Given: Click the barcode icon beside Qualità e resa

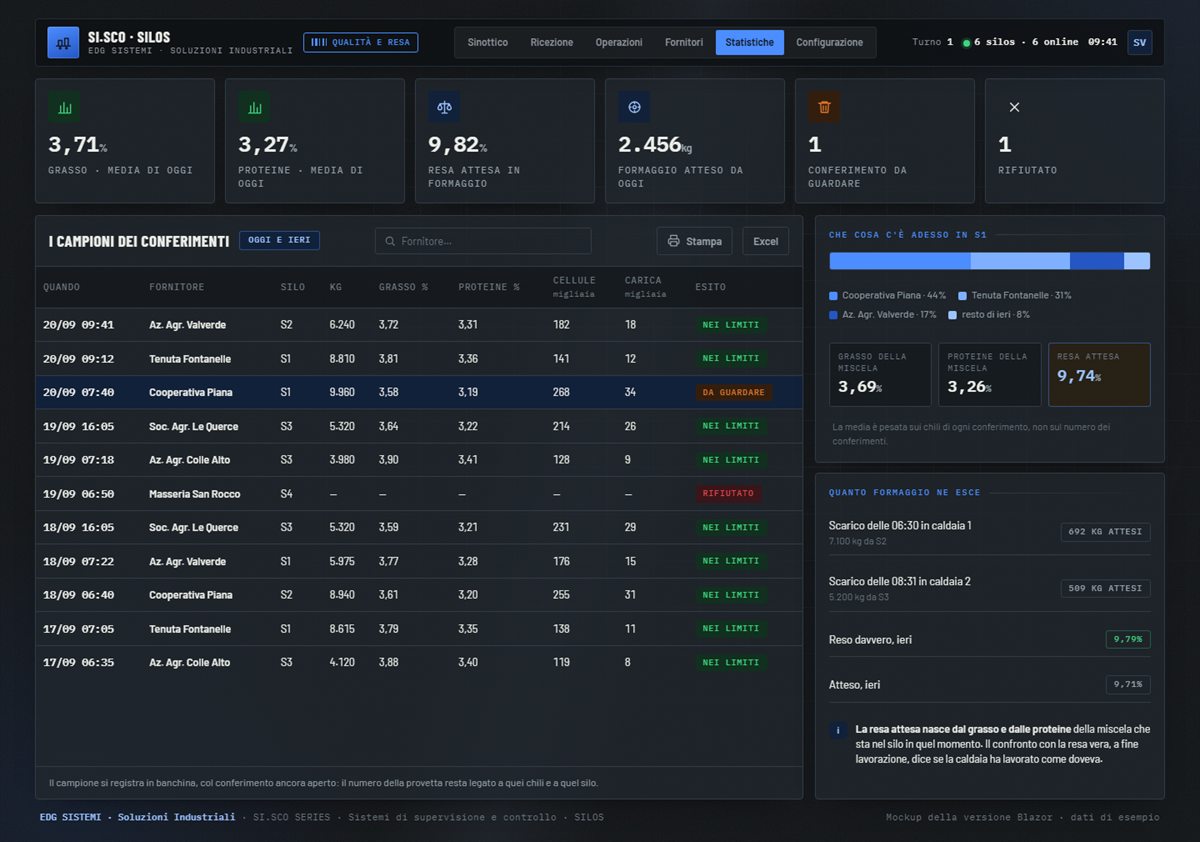Looking at the screenshot, I should [x=318, y=43].
